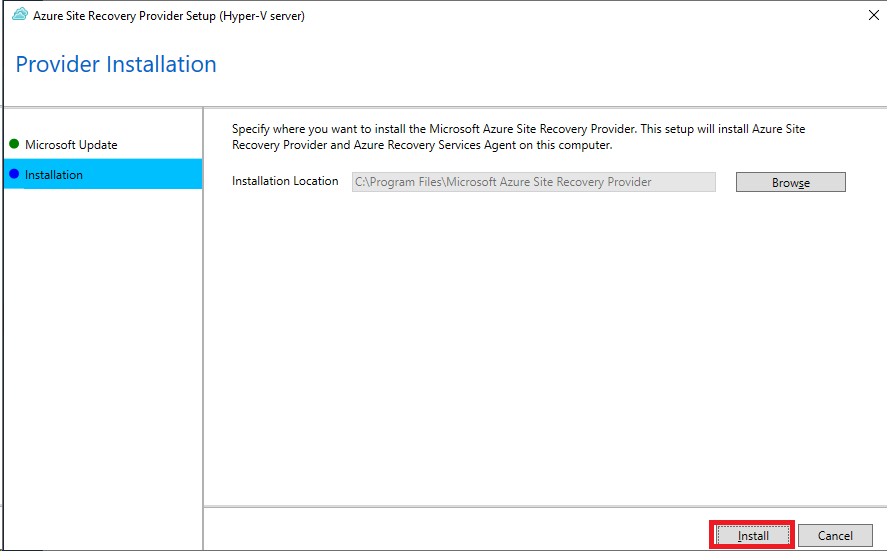
Task: Open the Browse folder dialog
Action: (790, 182)
